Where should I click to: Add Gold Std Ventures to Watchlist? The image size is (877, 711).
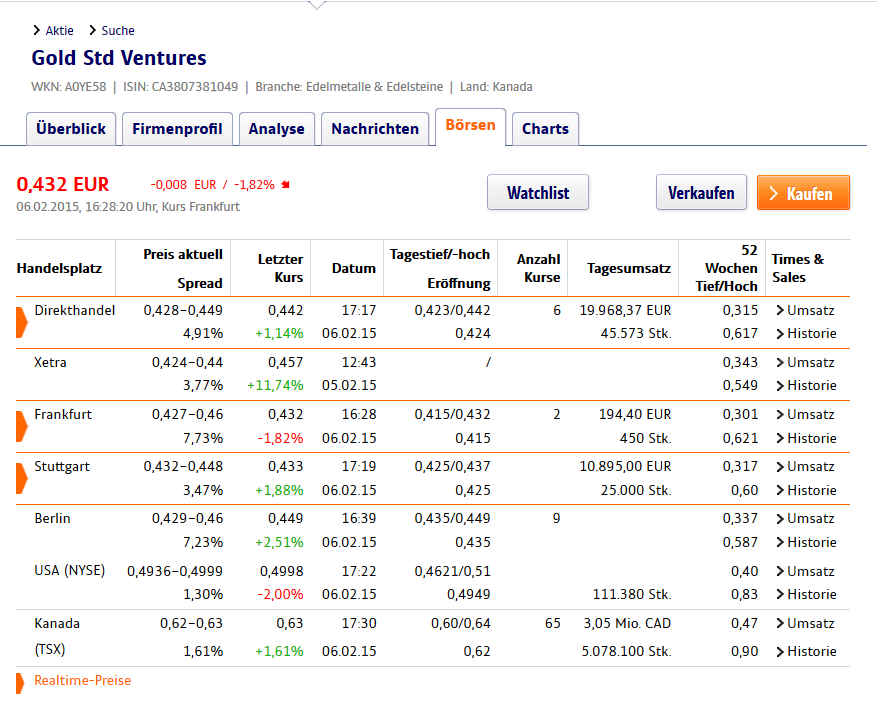[538, 192]
